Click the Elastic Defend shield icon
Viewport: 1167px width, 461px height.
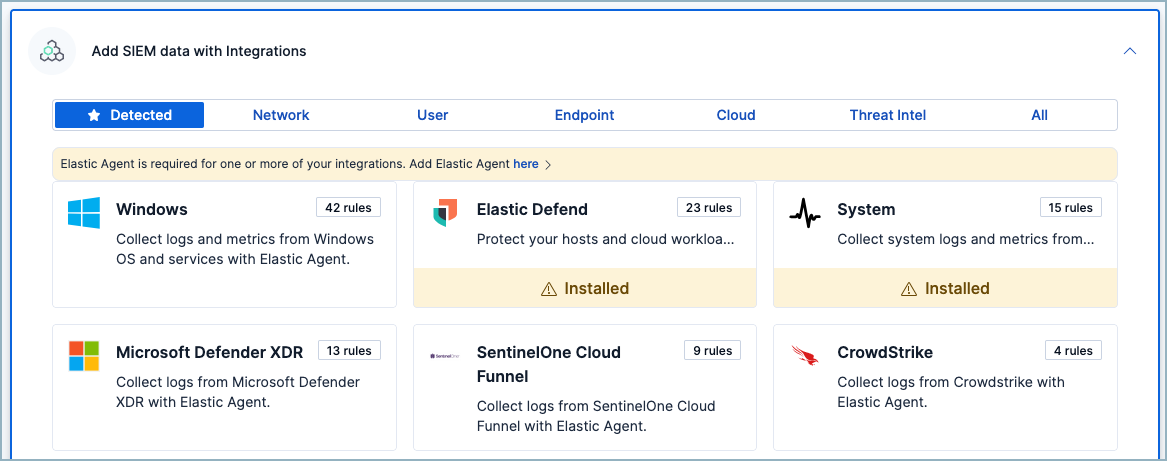pyautogui.click(x=445, y=211)
